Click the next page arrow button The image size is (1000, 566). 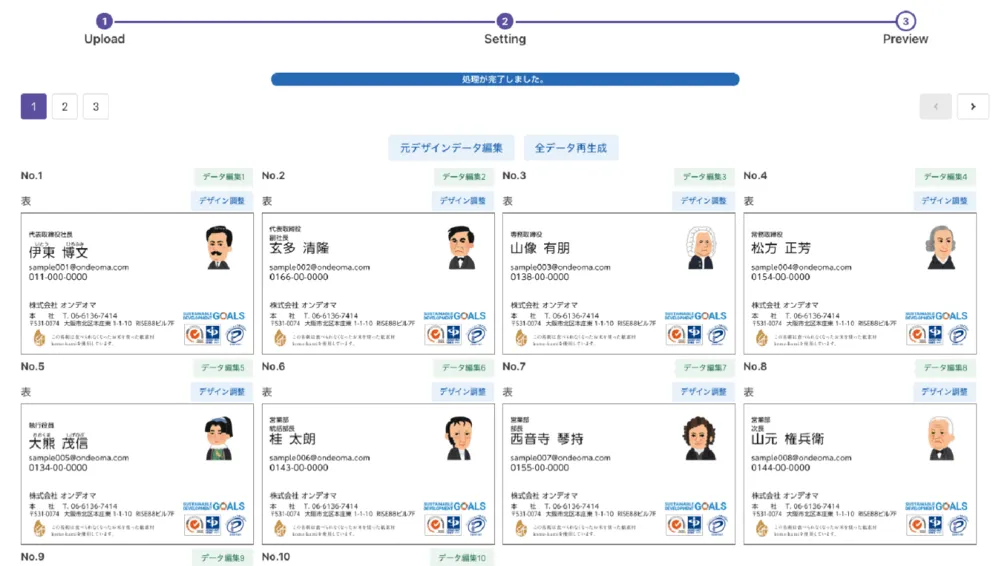pyautogui.click(x=973, y=107)
